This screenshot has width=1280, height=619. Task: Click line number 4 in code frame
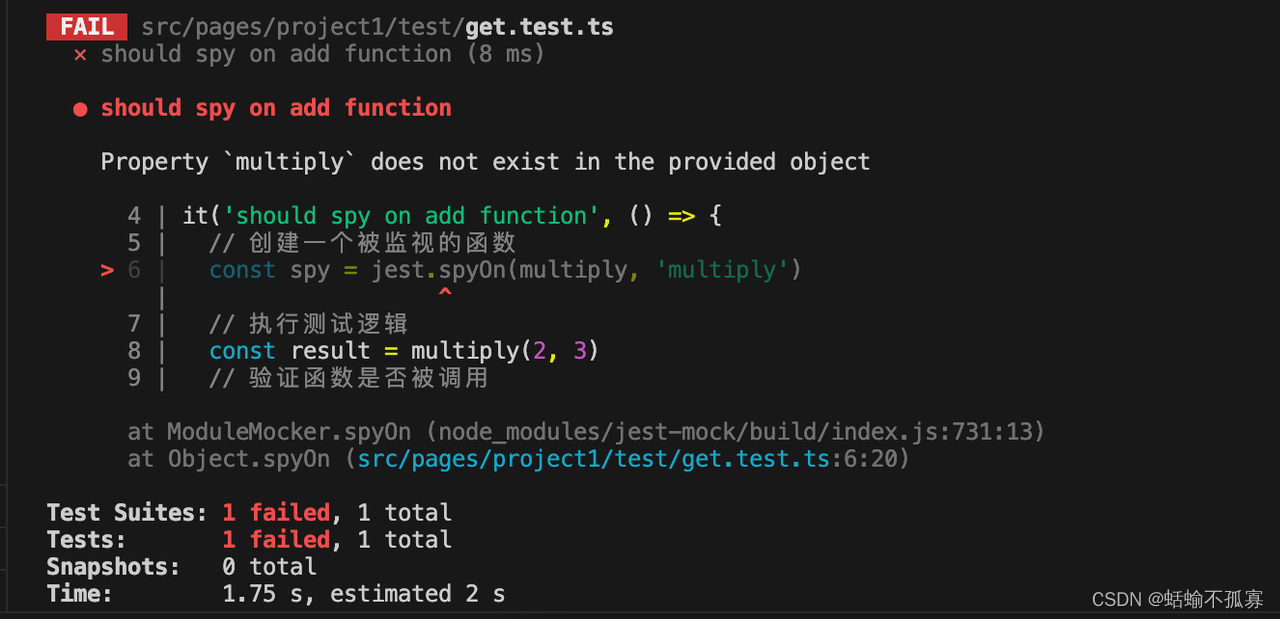pos(135,216)
